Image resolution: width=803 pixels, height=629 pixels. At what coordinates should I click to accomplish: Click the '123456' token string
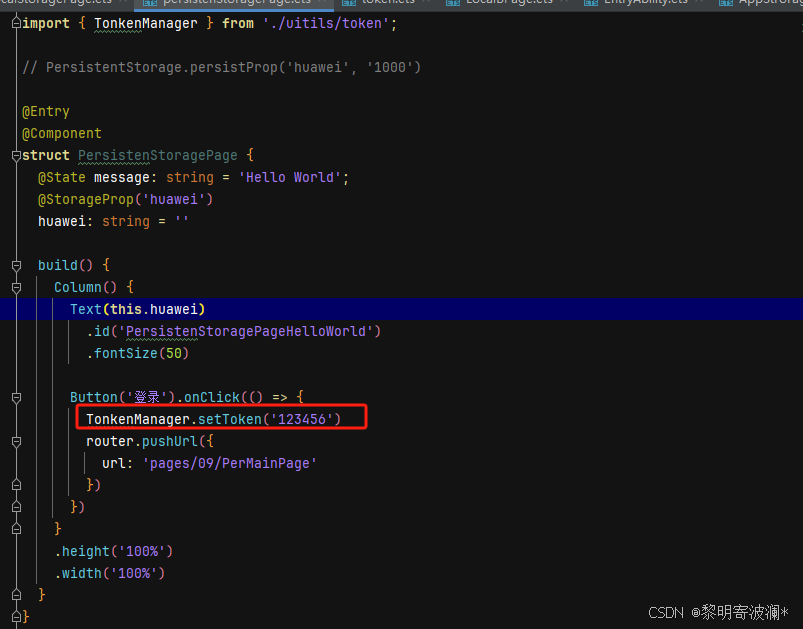tap(302, 420)
